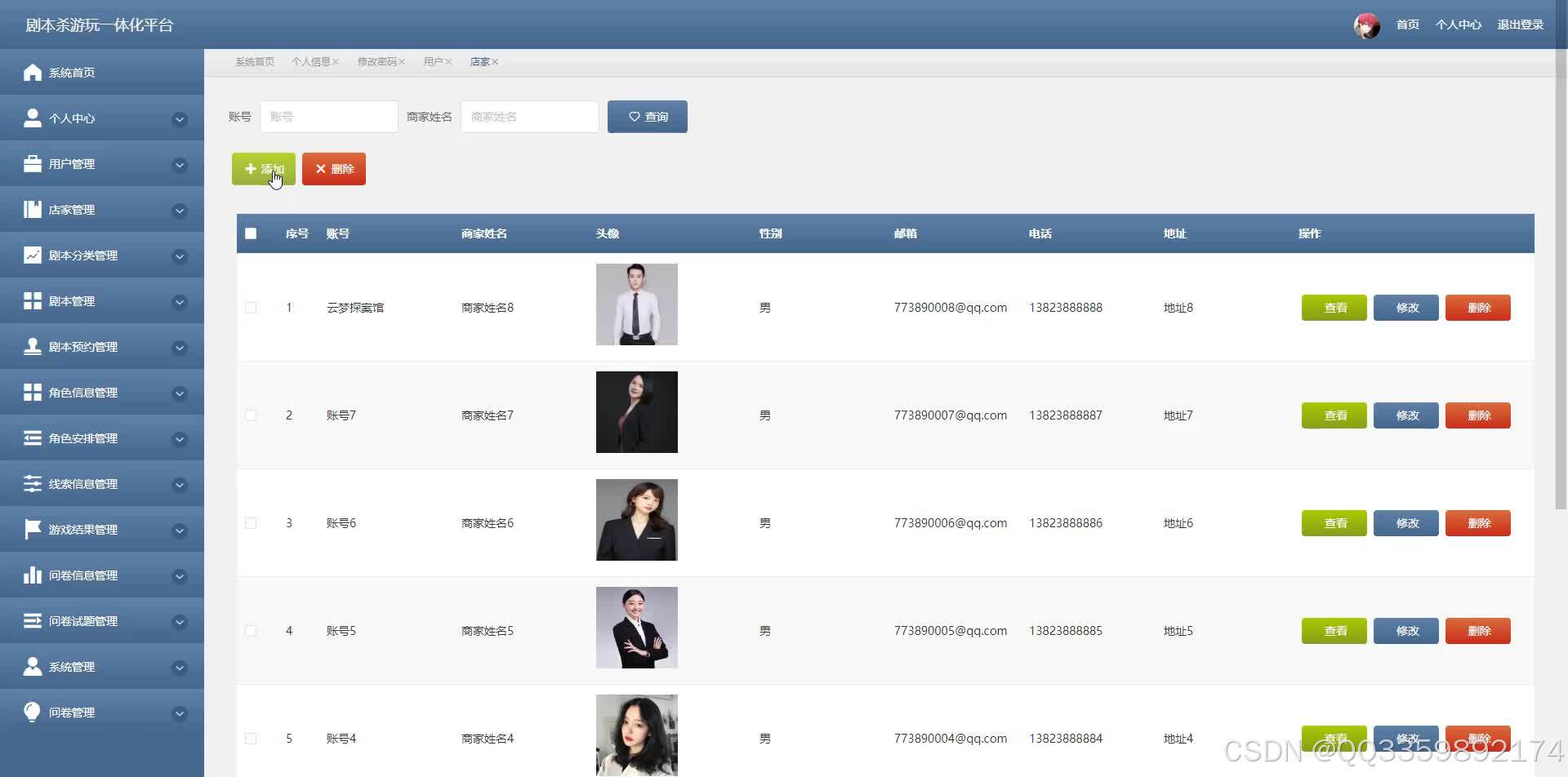This screenshot has width=1568, height=777.
Task: Switch to the 用户 tab
Action: [x=433, y=62]
